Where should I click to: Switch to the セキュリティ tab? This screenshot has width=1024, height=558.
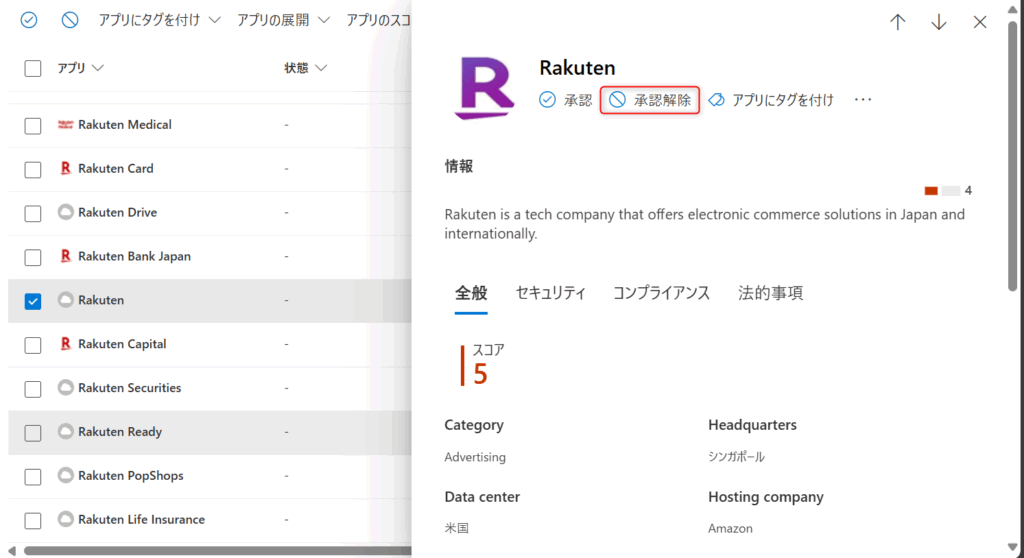tap(551, 293)
